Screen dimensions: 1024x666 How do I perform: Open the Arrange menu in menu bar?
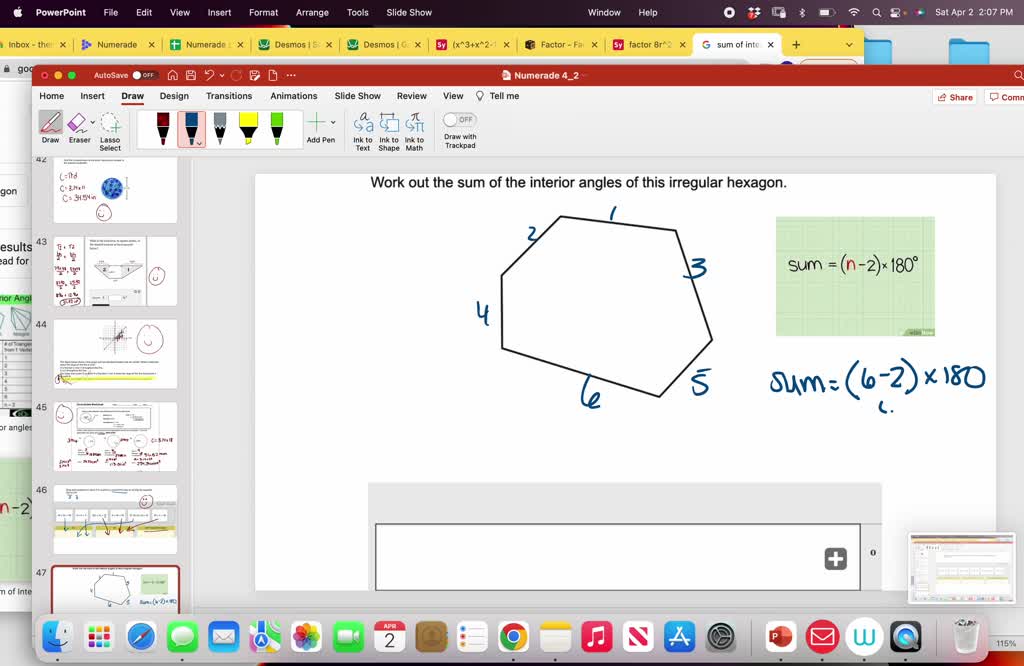(312, 12)
